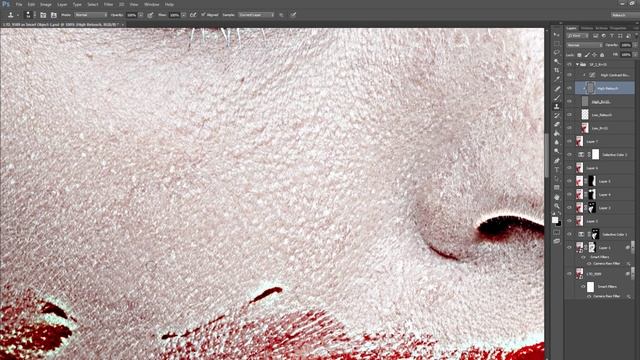Hide the top layer group

click(x=569, y=64)
